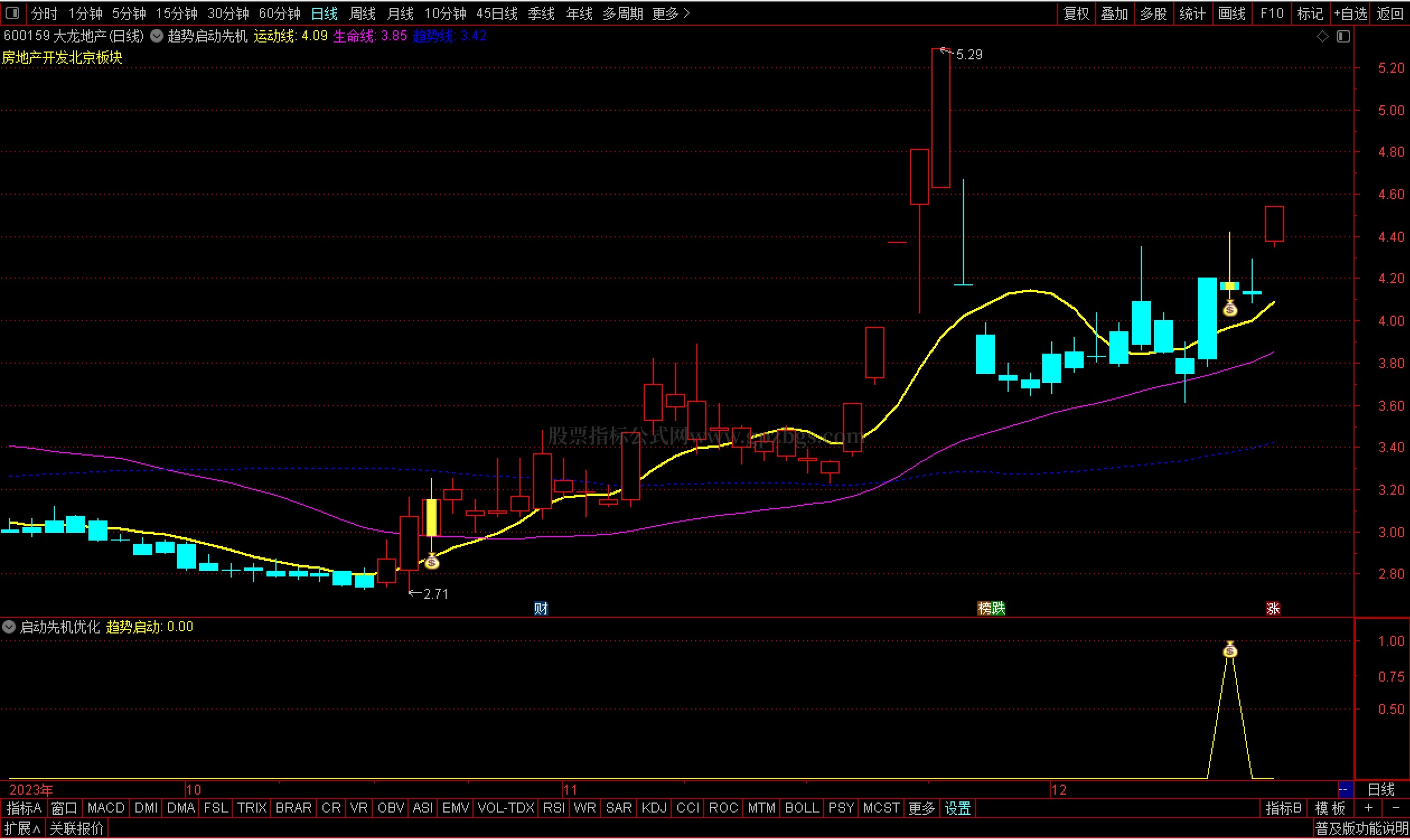Click the panel toggle icon at top-left
1410x840 pixels.
[x=12, y=12]
